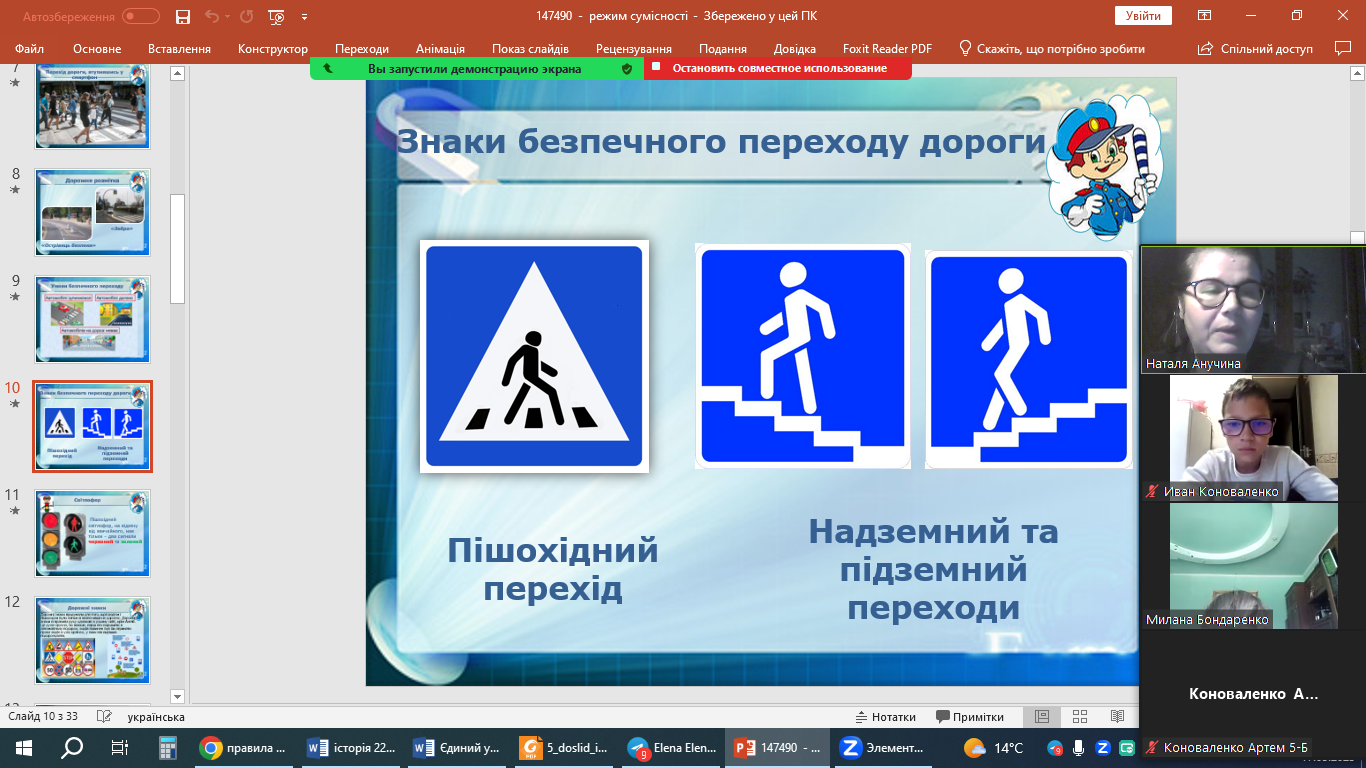
Task: Select slide 9 thumbnail
Action: pos(92,319)
